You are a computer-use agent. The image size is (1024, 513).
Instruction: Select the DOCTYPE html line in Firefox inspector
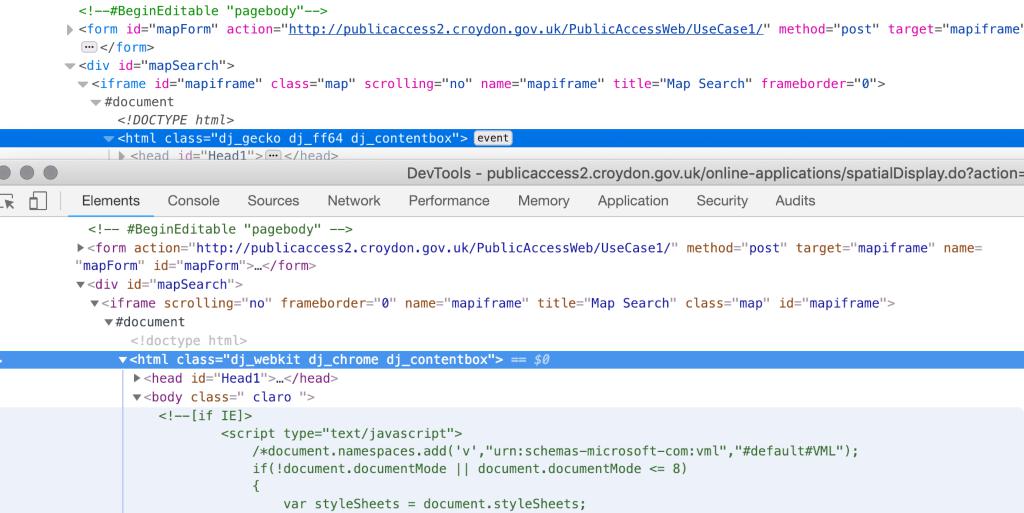[x=176, y=120]
